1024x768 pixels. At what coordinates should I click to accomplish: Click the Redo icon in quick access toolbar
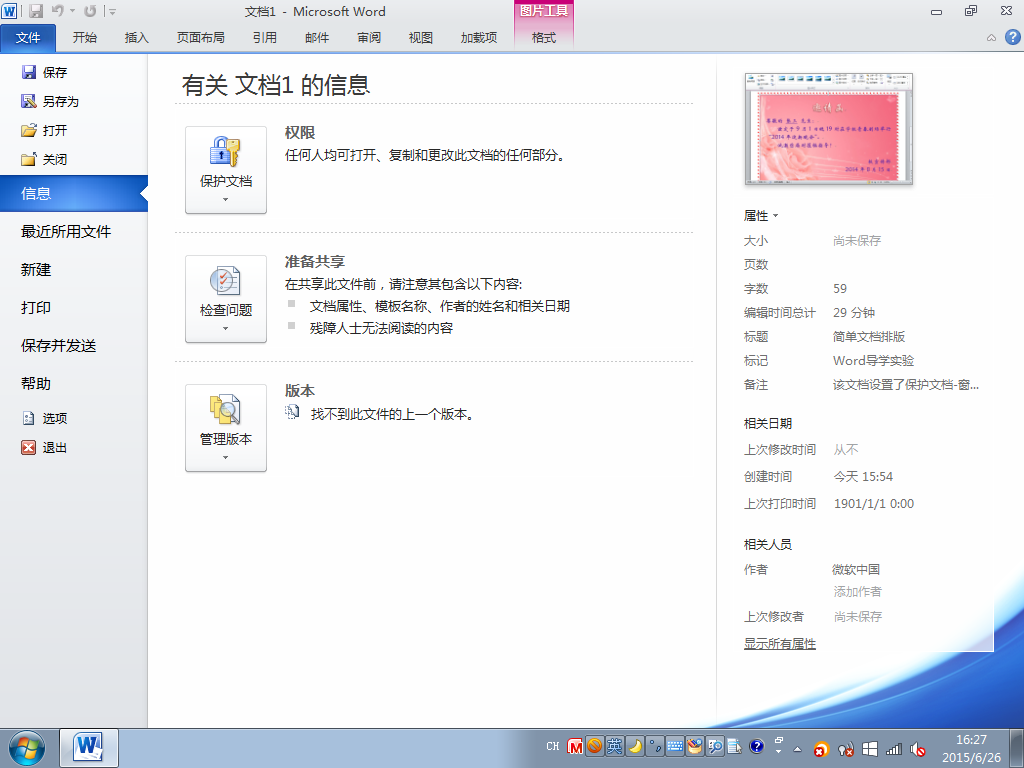(x=90, y=11)
